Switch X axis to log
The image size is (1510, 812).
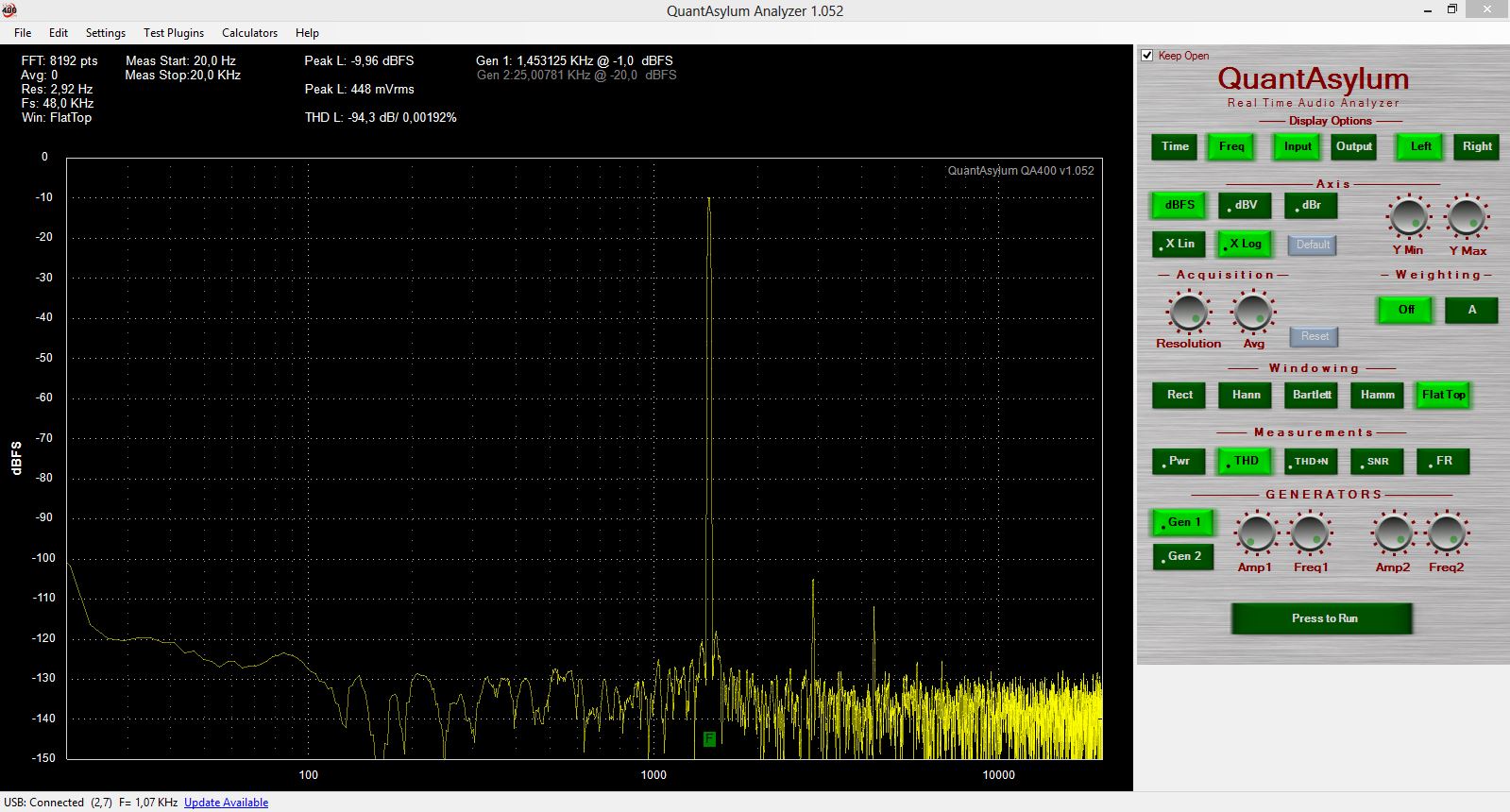[1245, 244]
